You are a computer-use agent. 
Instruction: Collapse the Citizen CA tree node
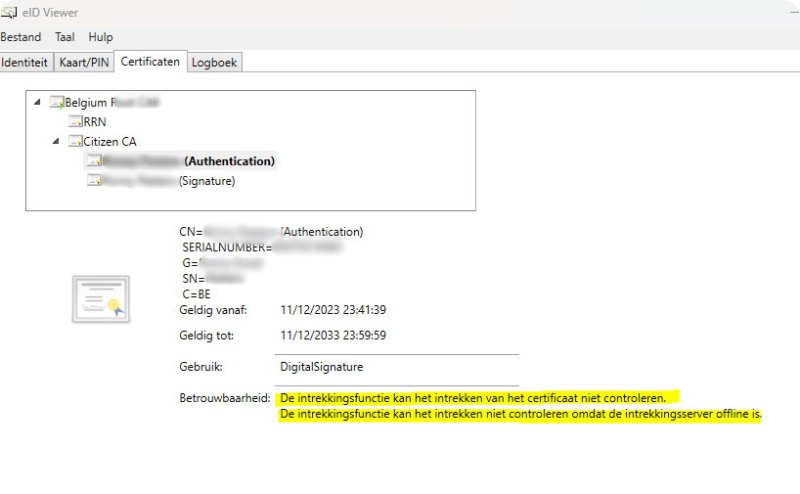click(56, 141)
